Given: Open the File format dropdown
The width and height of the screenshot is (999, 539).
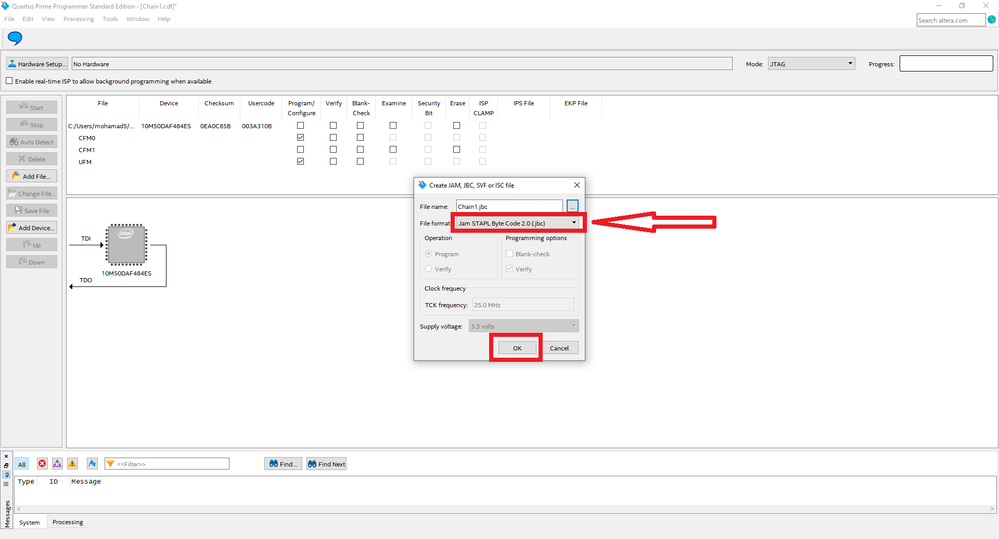Looking at the screenshot, I should [517, 223].
